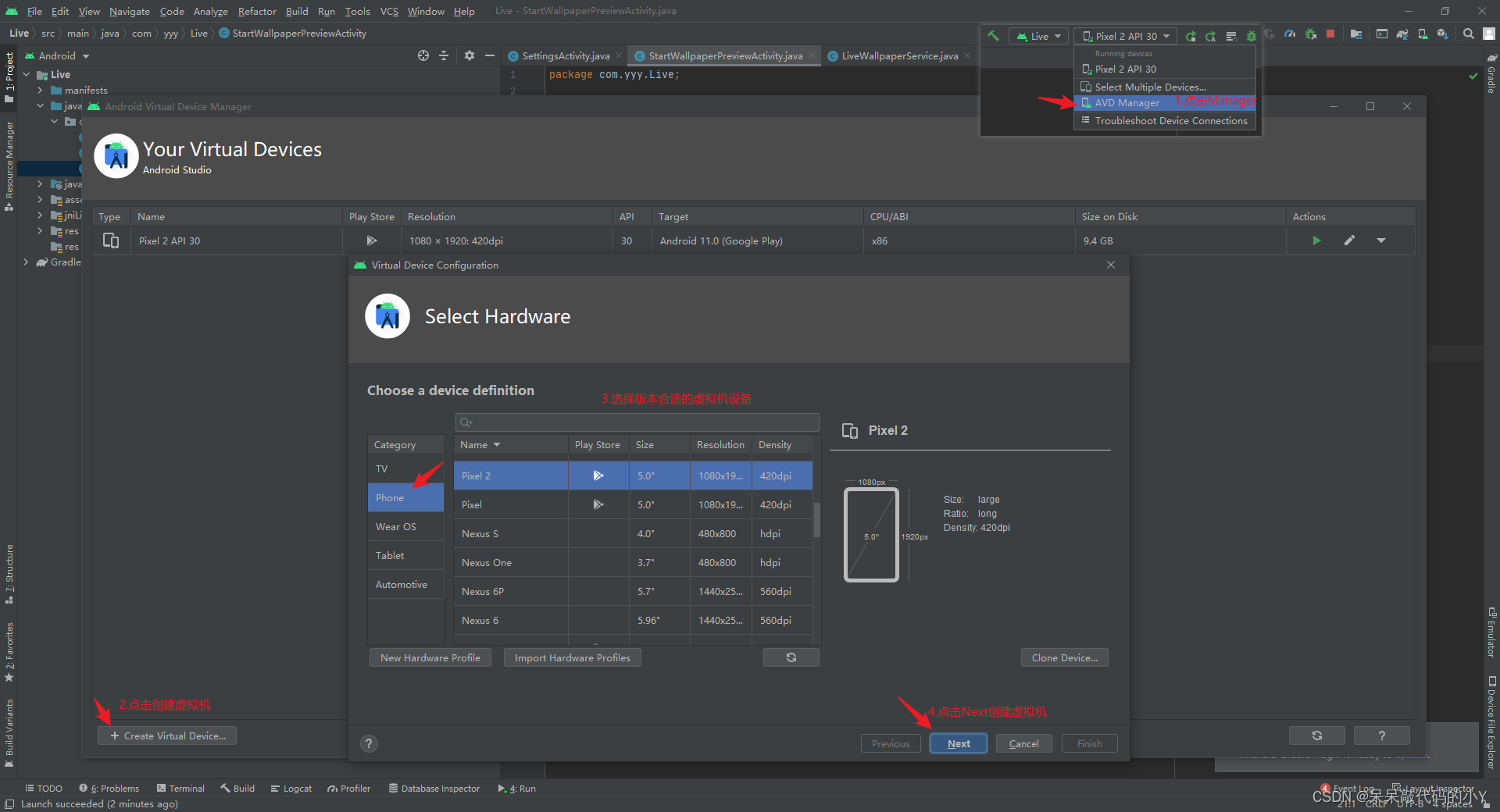Switch to LiveWallpaperService.java tab
Screen dimensions: 1500x812
pyautogui.click(x=899, y=55)
